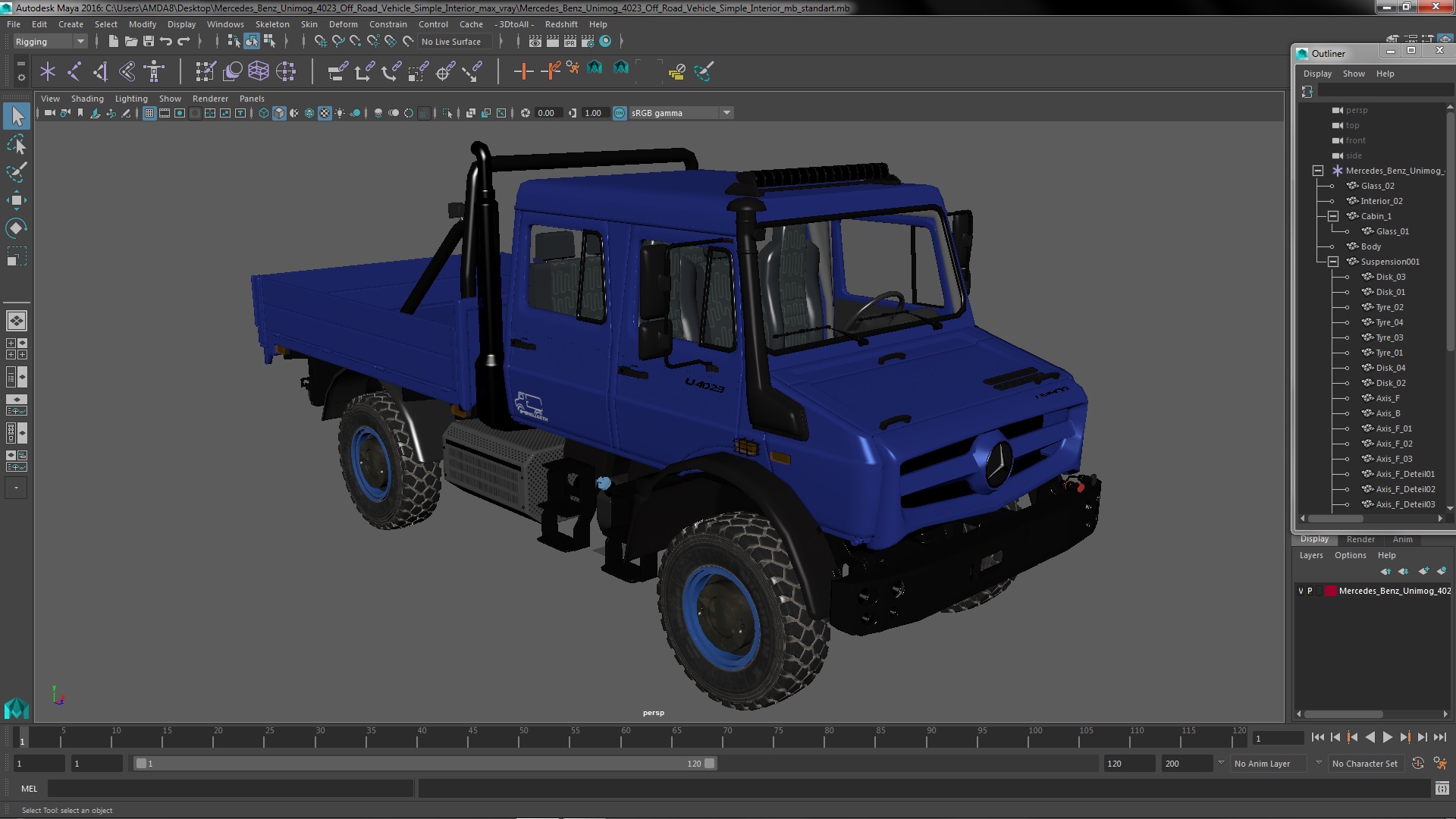Switch to the Render layer tab
Screen dimensions: 1456x819
coord(1360,539)
